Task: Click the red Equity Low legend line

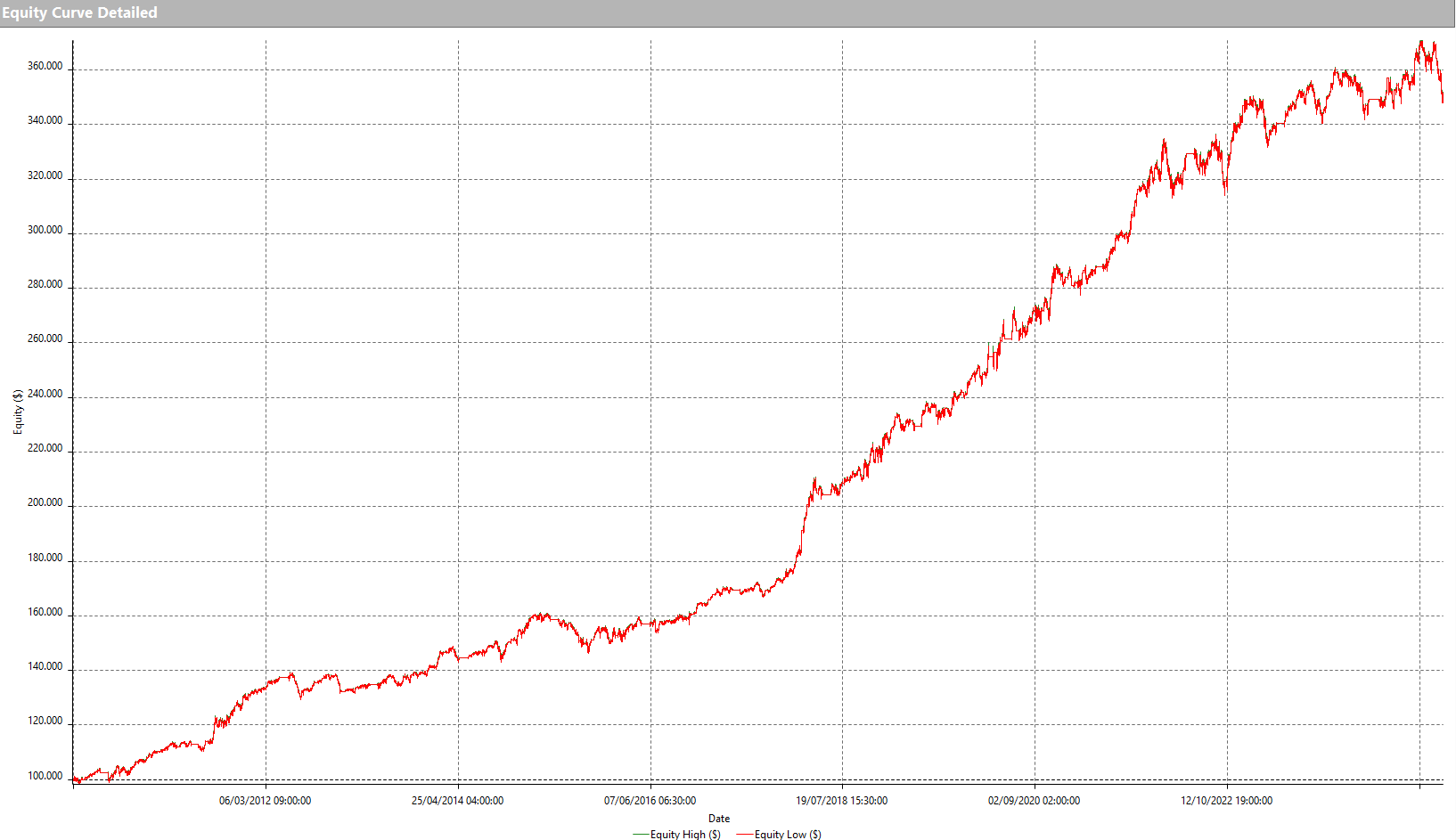Action: pos(745,835)
